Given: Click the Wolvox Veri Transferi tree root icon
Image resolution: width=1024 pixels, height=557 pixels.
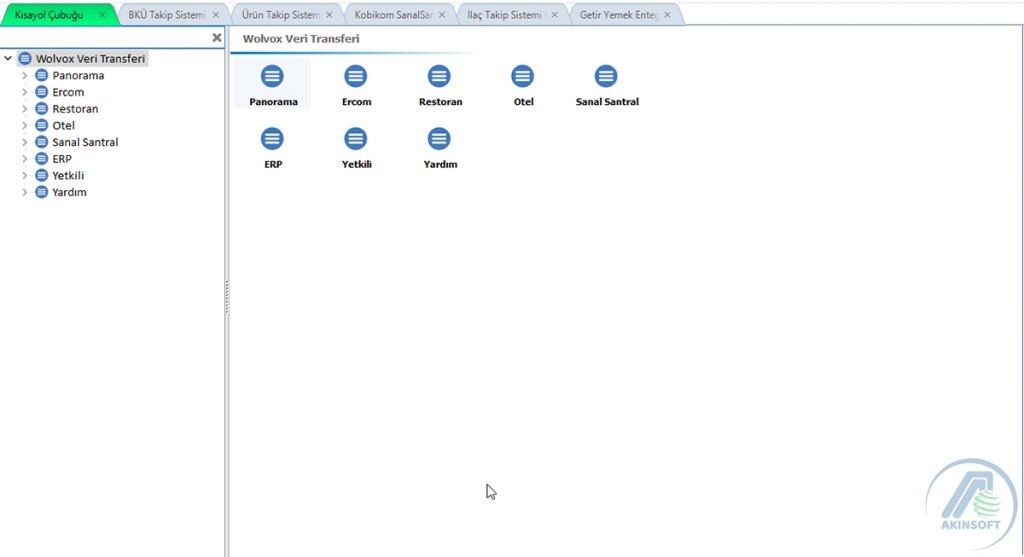Looking at the screenshot, I should pos(25,59).
